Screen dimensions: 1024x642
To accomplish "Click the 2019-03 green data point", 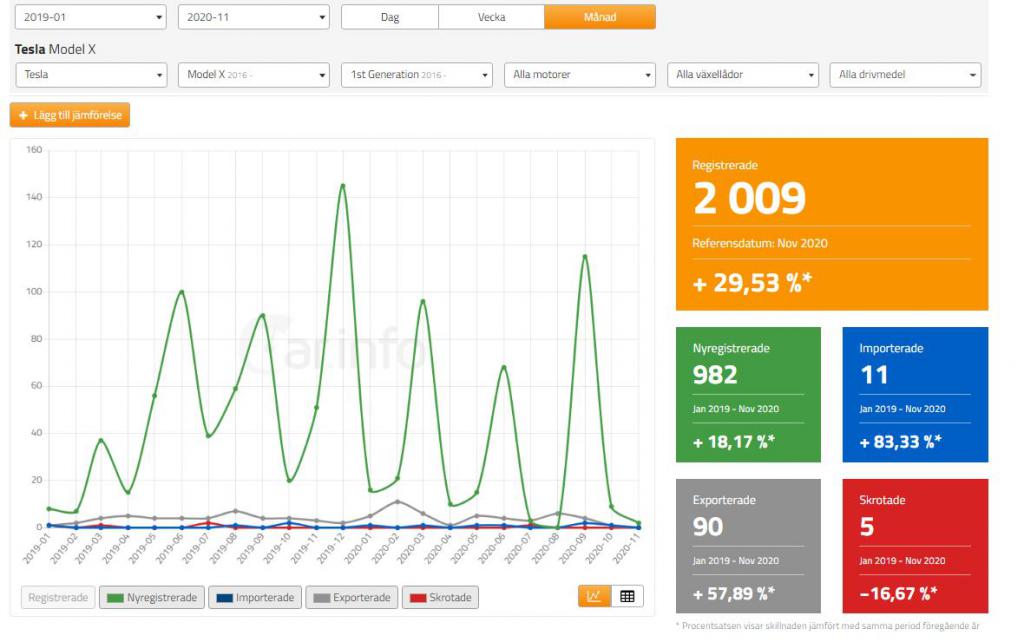I will (x=101, y=440).
